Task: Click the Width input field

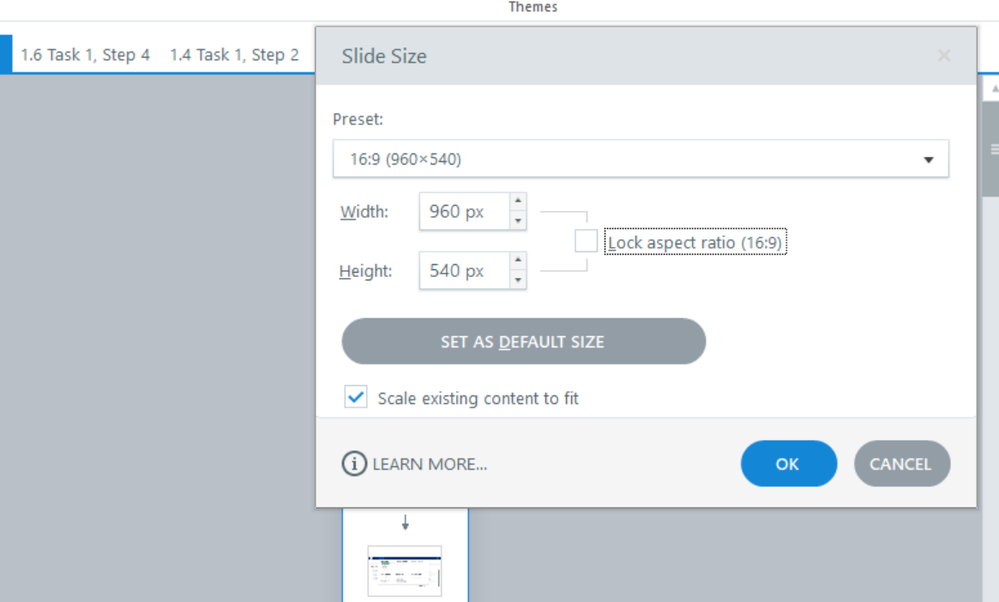Action: click(x=463, y=212)
